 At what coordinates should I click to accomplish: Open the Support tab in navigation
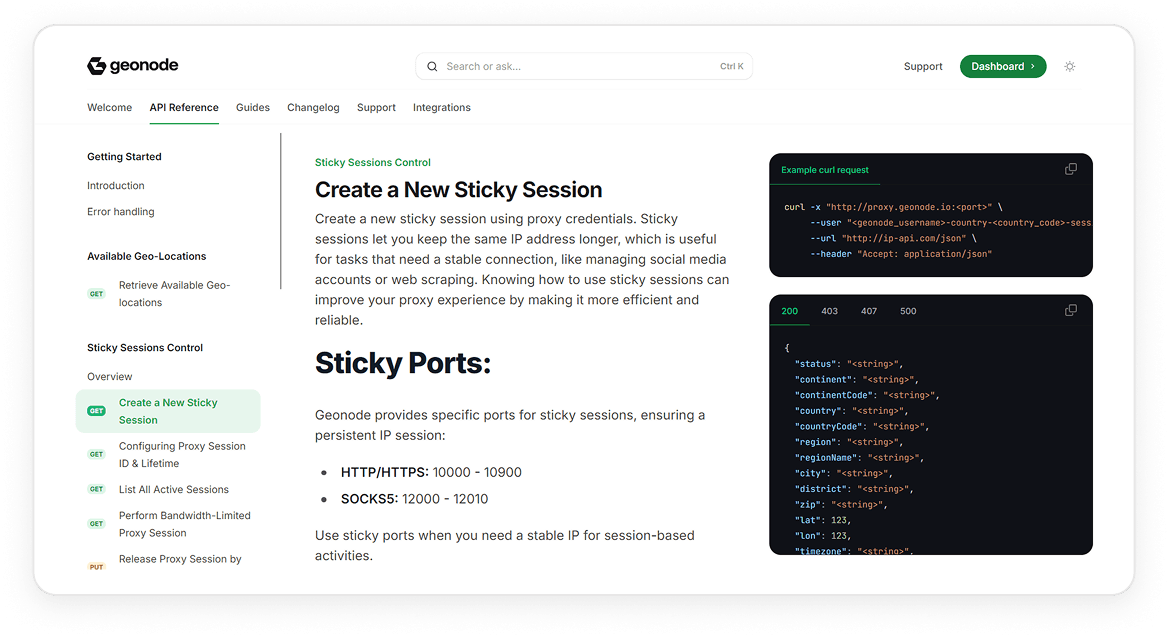[x=376, y=107]
